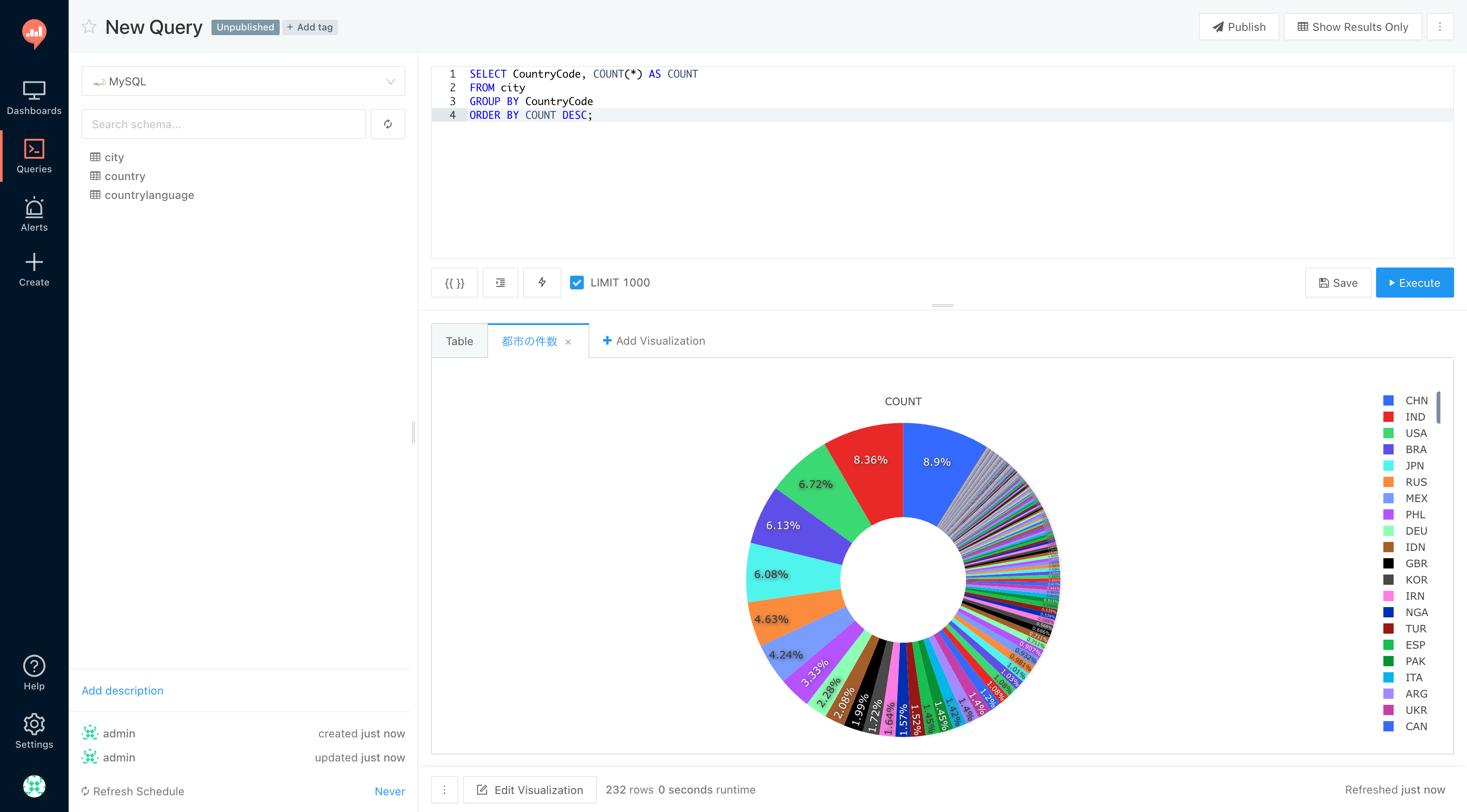Click the Add description link
Image resolution: width=1467 pixels, height=812 pixels.
tap(122, 690)
